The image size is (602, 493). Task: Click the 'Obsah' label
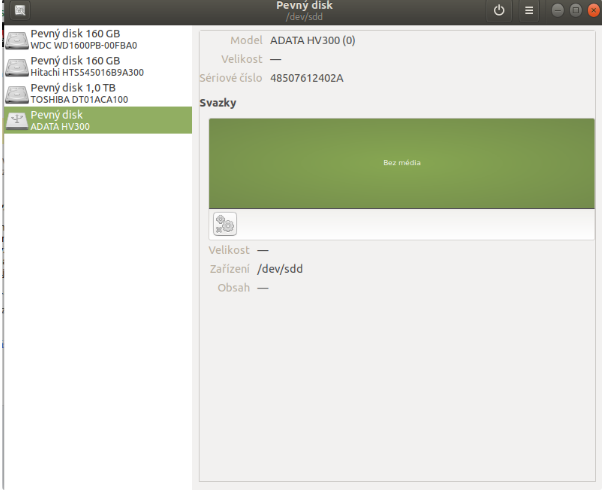pyautogui.click(x=233, y=288)
